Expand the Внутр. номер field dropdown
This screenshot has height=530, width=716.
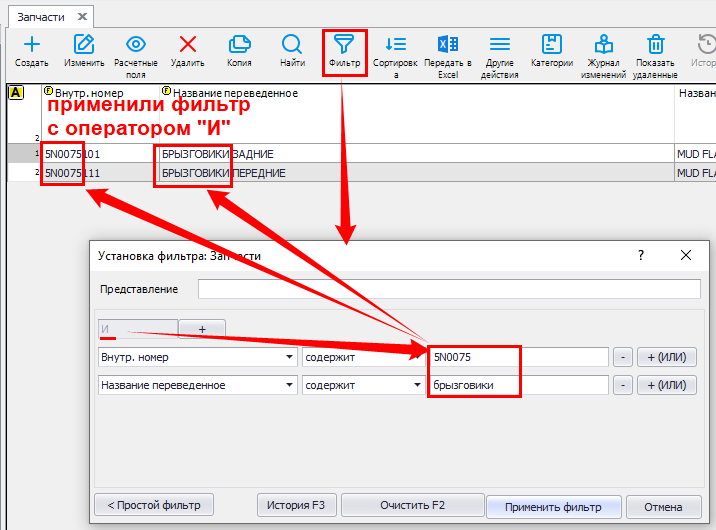(x=290, y=357)
